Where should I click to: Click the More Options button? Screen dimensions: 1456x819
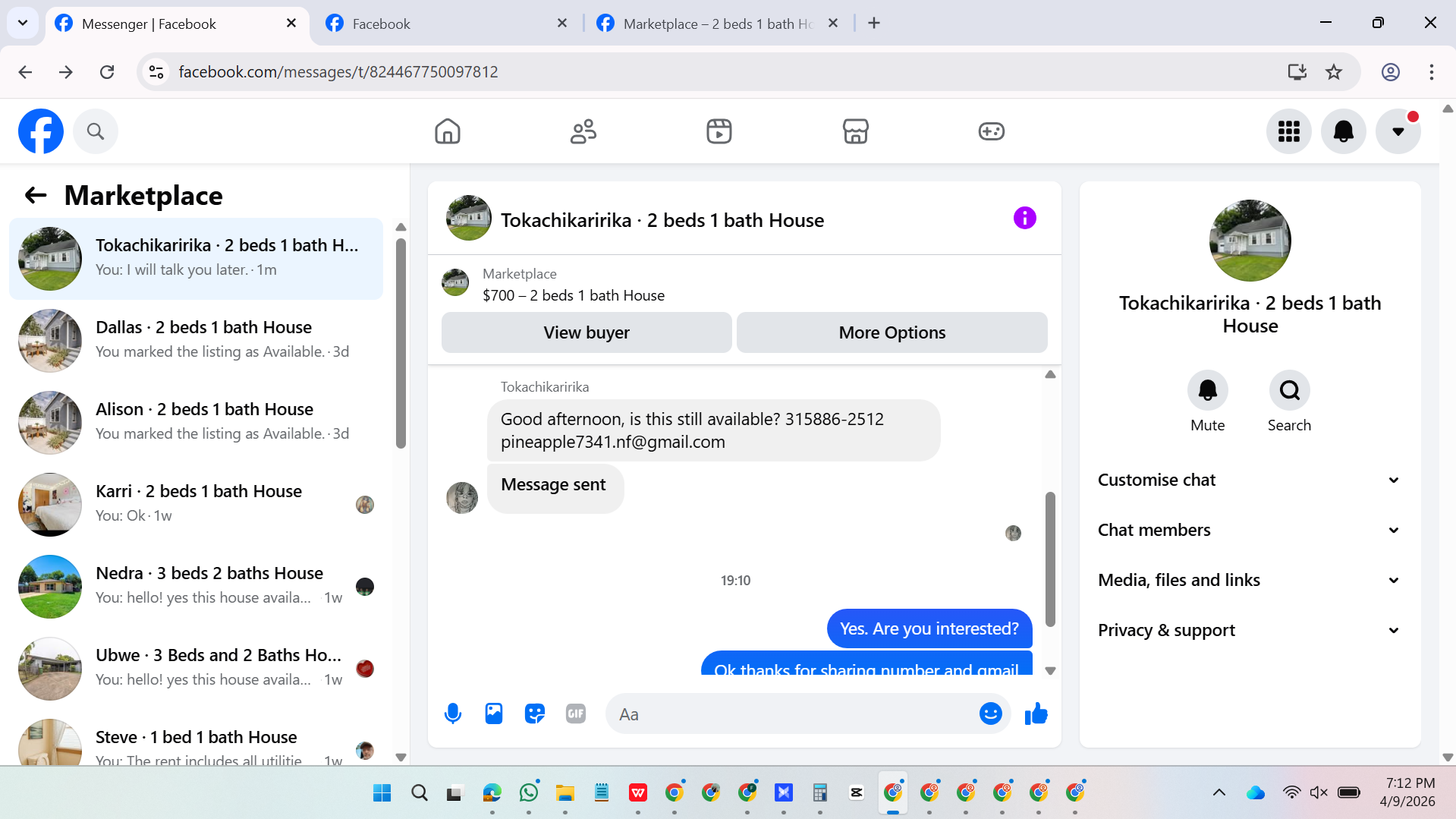tap(892, 332)
